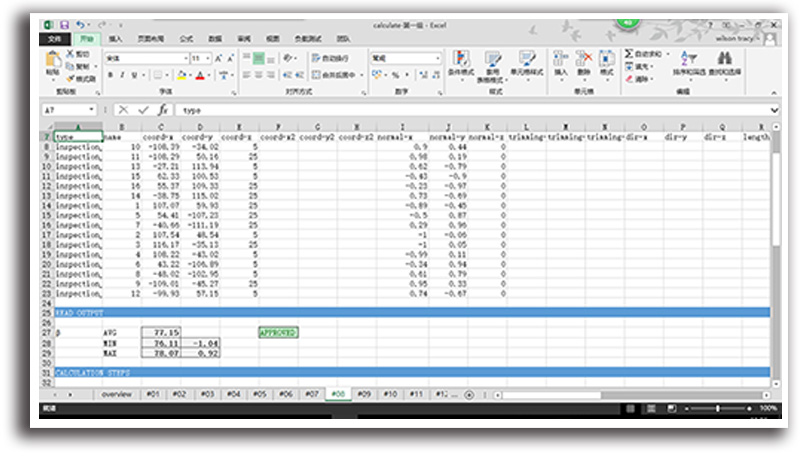Click the File tab button
This screenshot has height=460, width=800.
point(54,38)
